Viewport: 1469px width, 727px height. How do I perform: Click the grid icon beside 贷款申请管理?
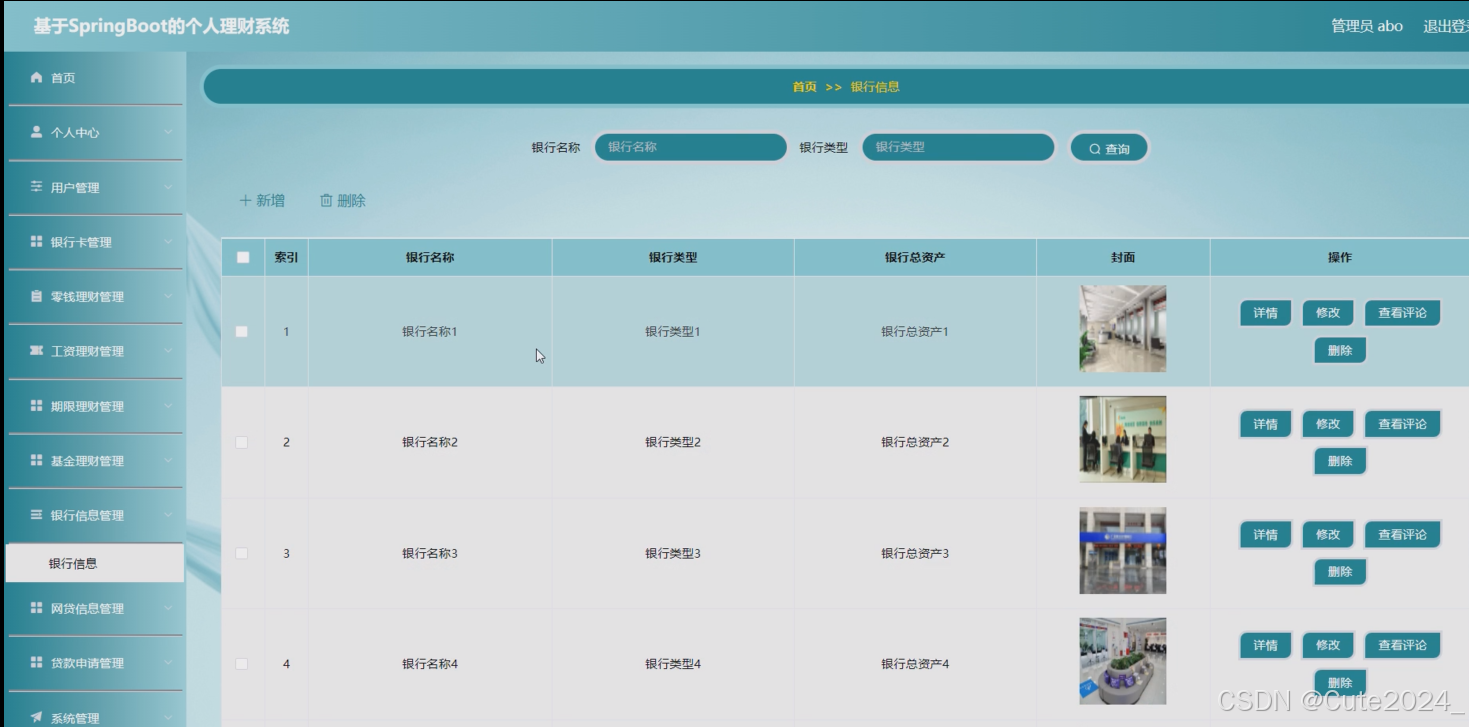(37, 663)
